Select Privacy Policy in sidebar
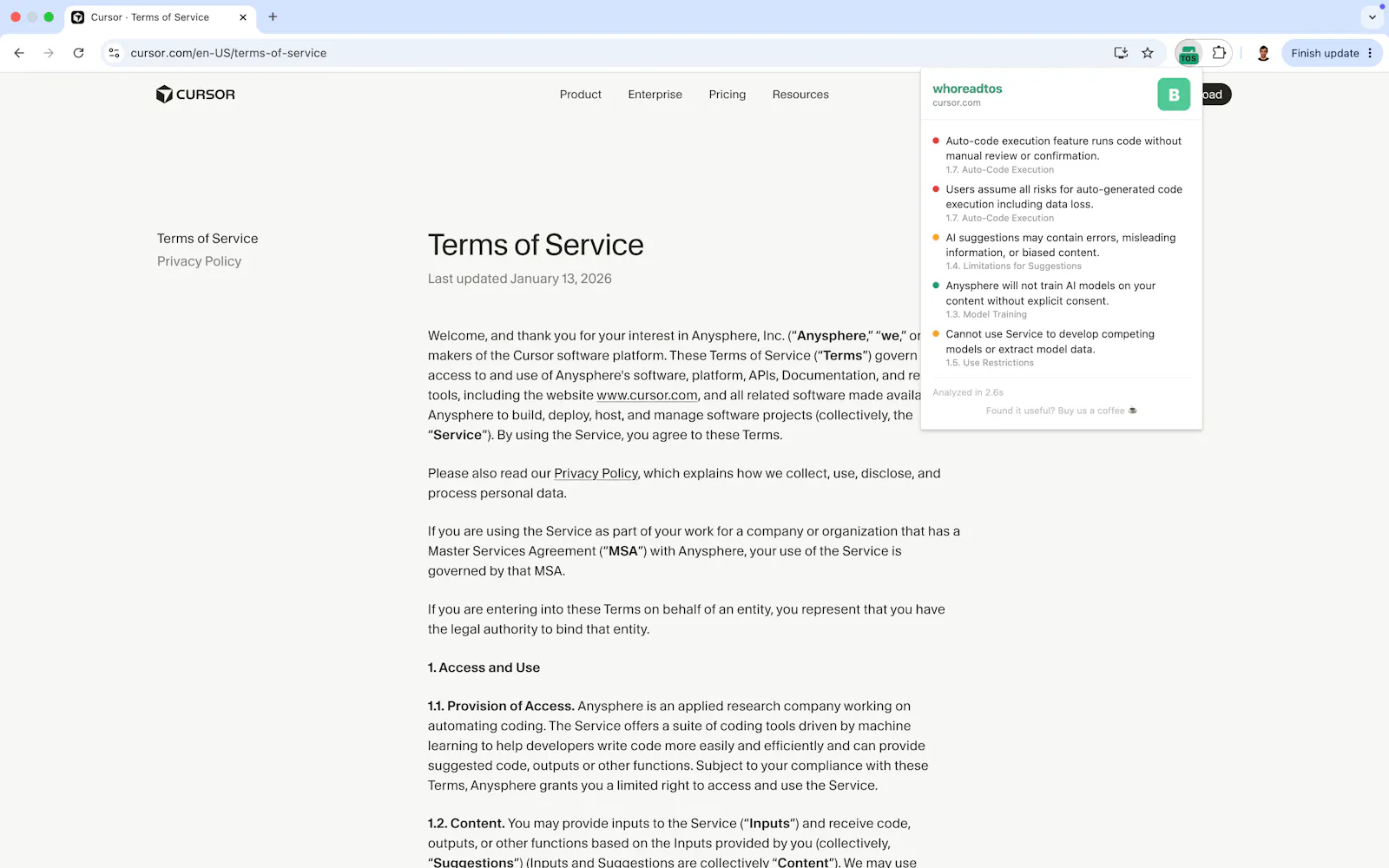 (x=199, y=261)
